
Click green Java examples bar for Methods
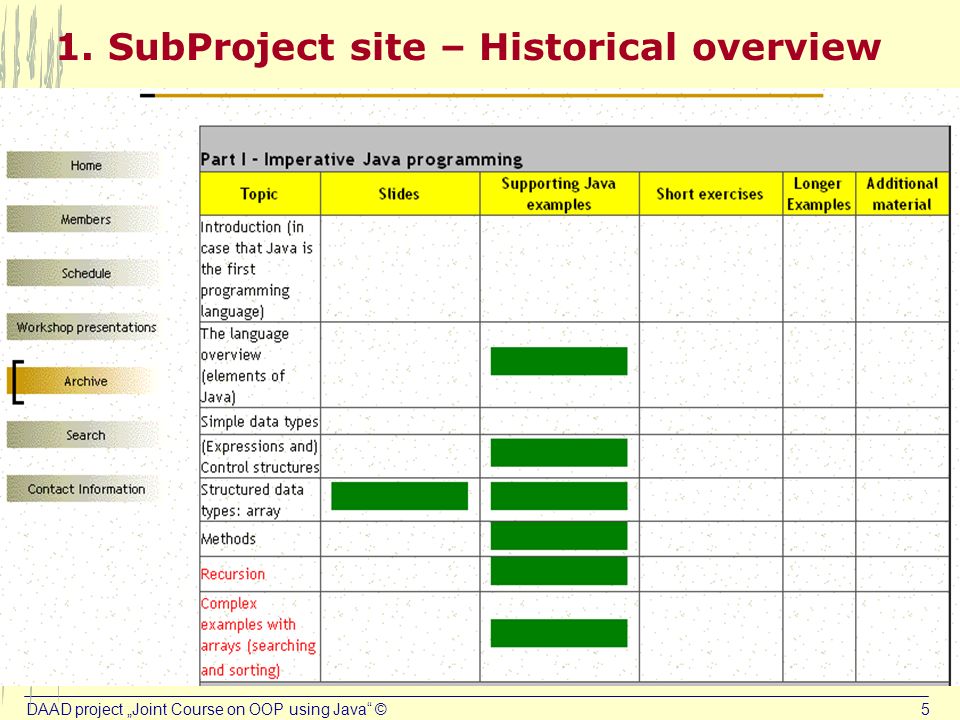click(x=559, y=536)
